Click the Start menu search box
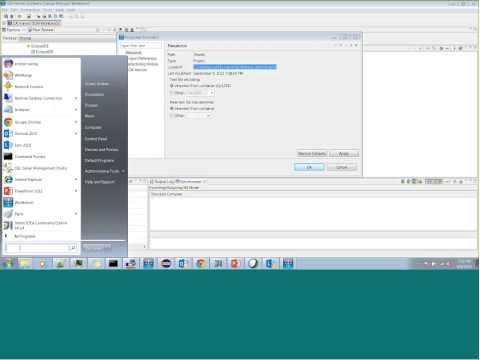The image size is (480, 360). point(41,247)
